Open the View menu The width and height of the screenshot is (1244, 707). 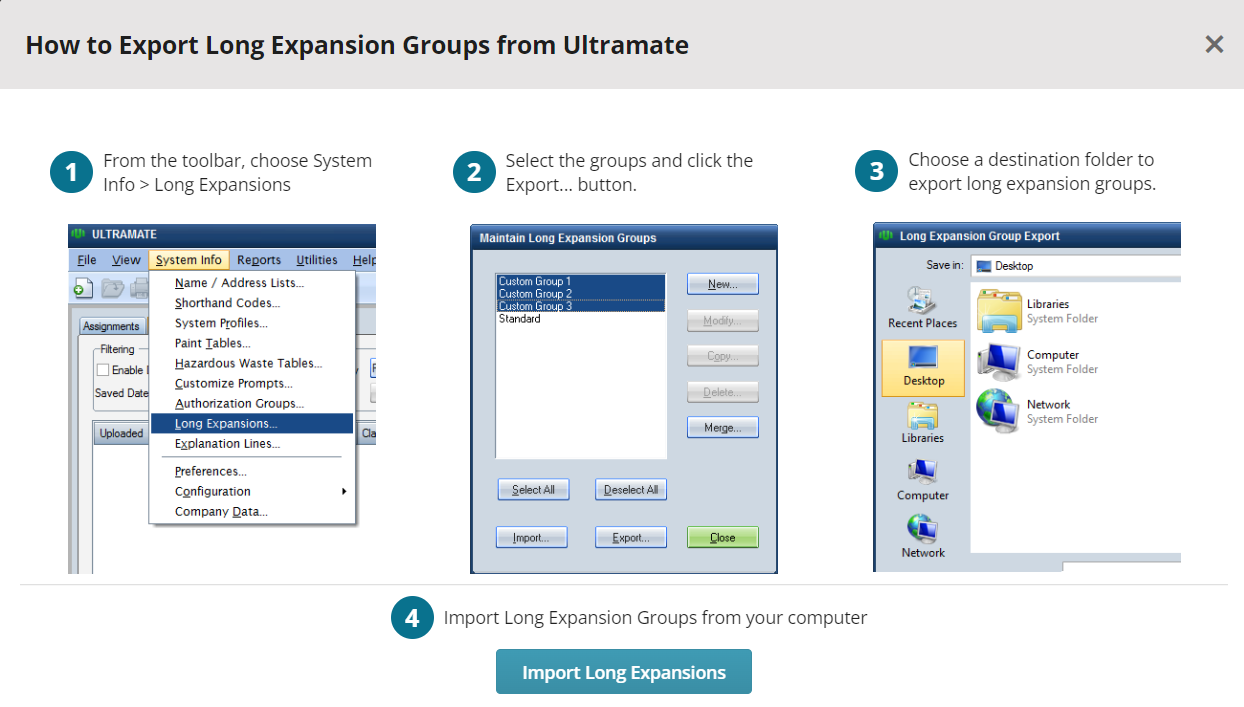tap(126, 260)
